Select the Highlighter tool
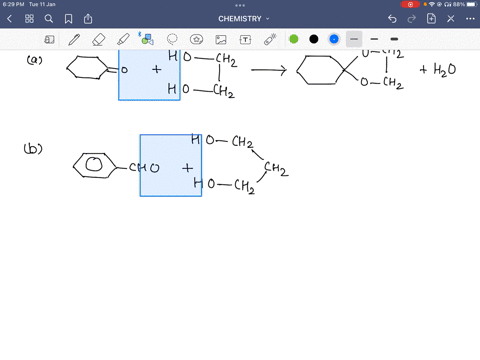 pyautogui.click(x=123, y=39)
